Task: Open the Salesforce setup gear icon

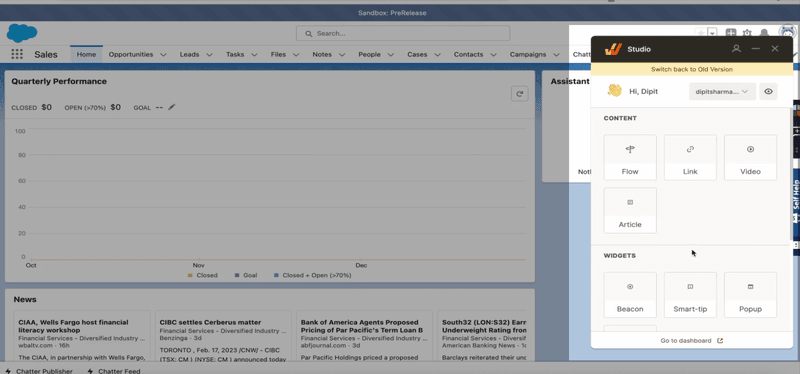Action: point(747,33)
